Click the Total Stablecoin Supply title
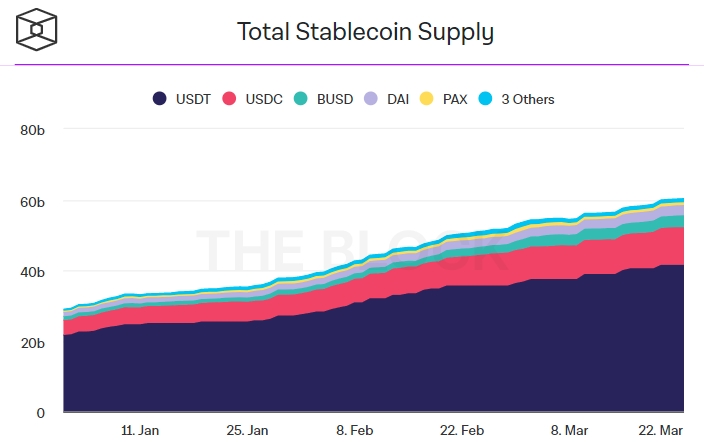 pyautogui.click(x=365, y=32)
